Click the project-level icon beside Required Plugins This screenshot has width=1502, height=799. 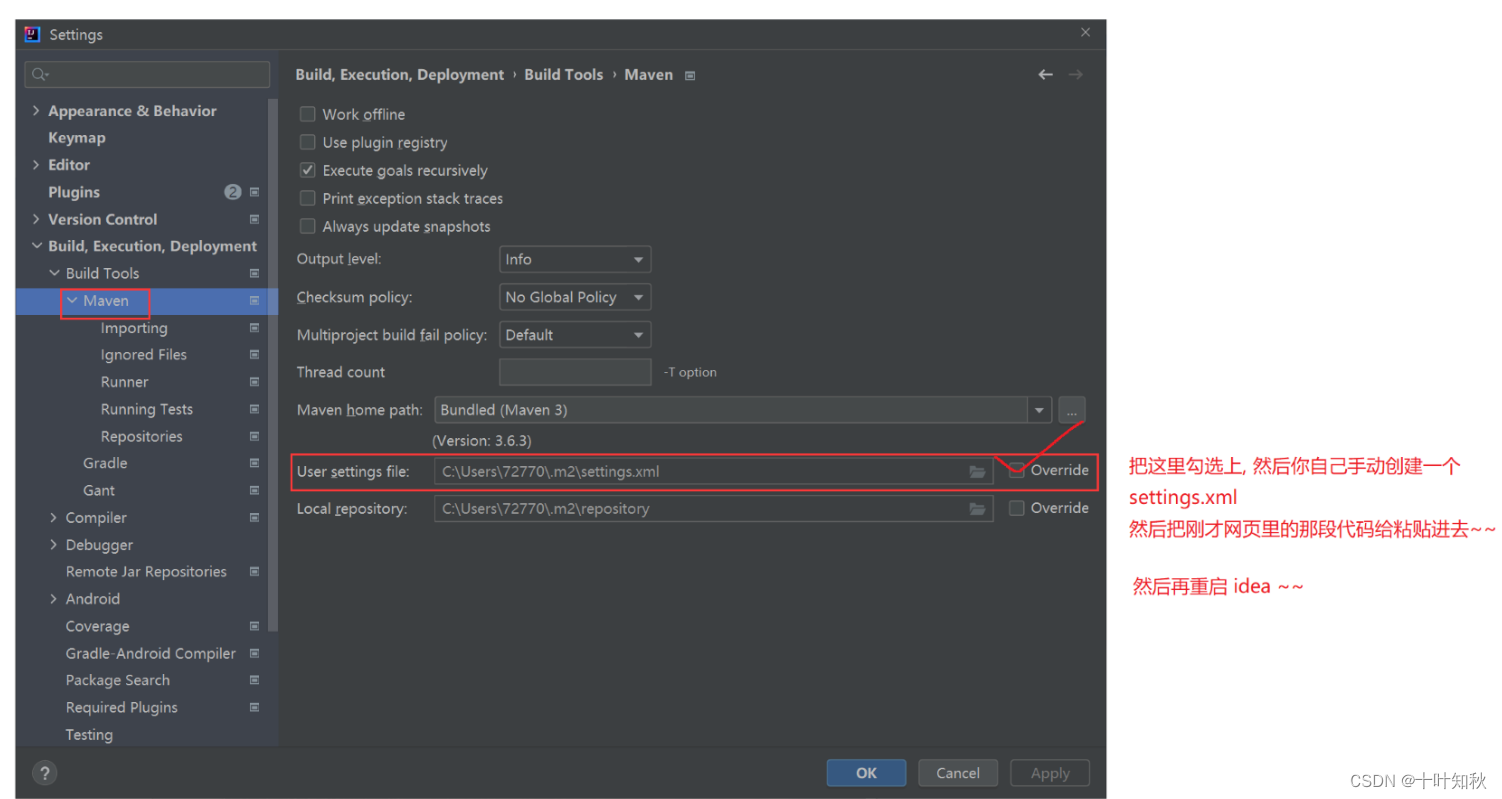pyautogui.click(x=255, y=707)
